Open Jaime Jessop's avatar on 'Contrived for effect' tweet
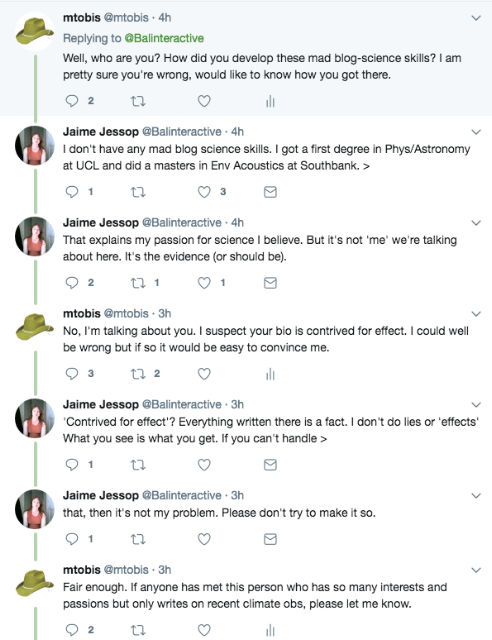This screenshot has width=492, height=640. [35, 418]
